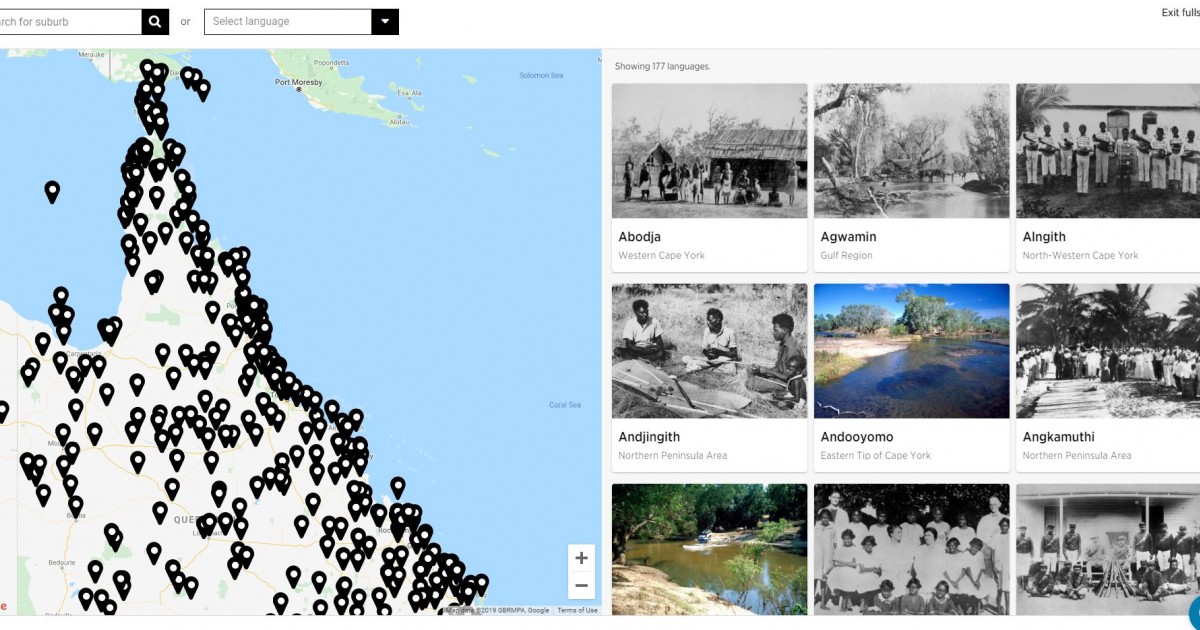Click the Port Moresby label on map
The width and height of the screenshot is (1200, 630).
(300, 82)
